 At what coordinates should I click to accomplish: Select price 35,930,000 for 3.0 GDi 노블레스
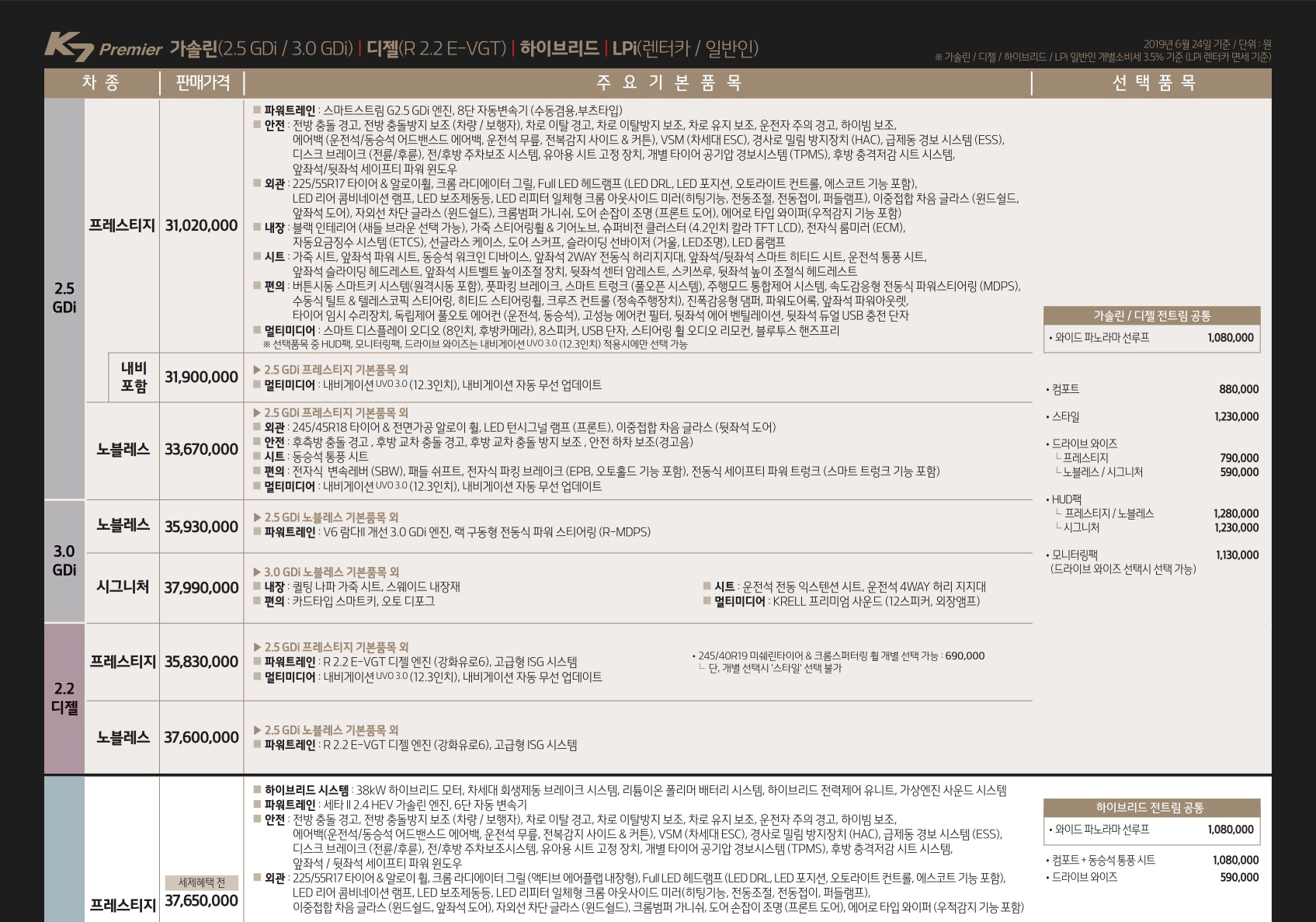[x=201, y=526]
